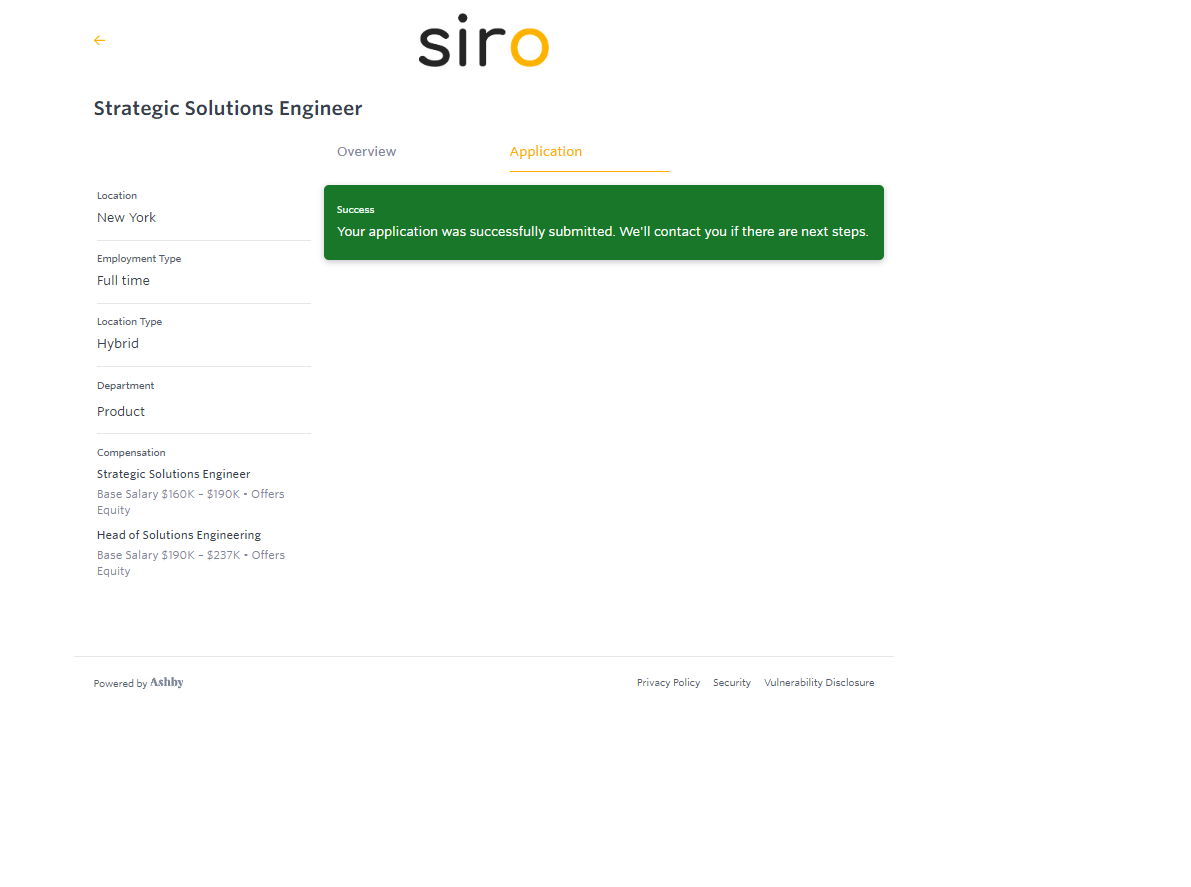Viewport: 1191px width, 887px height.
Task: Click the Head of Solutions Engineering title
Action: (179, 535)
